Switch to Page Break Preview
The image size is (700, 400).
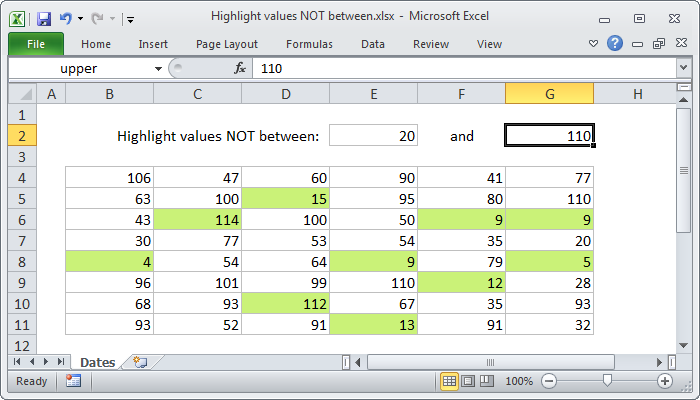[485, 381]
